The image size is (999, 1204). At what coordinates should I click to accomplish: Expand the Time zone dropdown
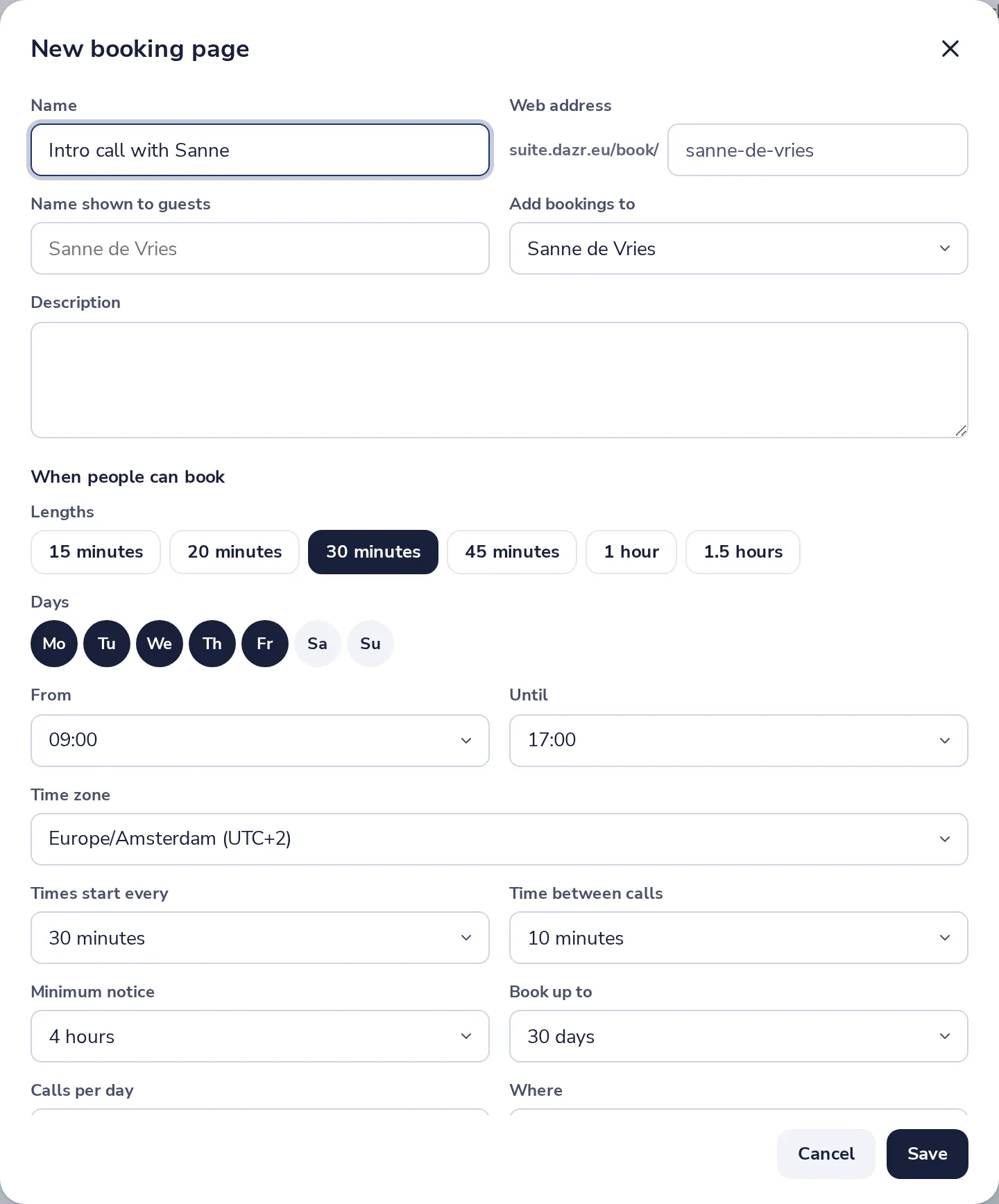[x=499, y=839]
